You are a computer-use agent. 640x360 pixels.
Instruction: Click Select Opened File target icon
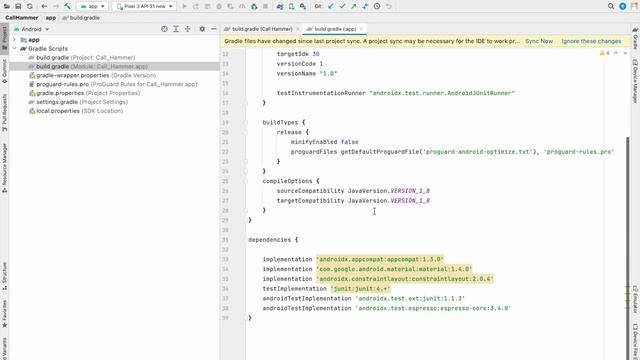click(x=164, y=29)
